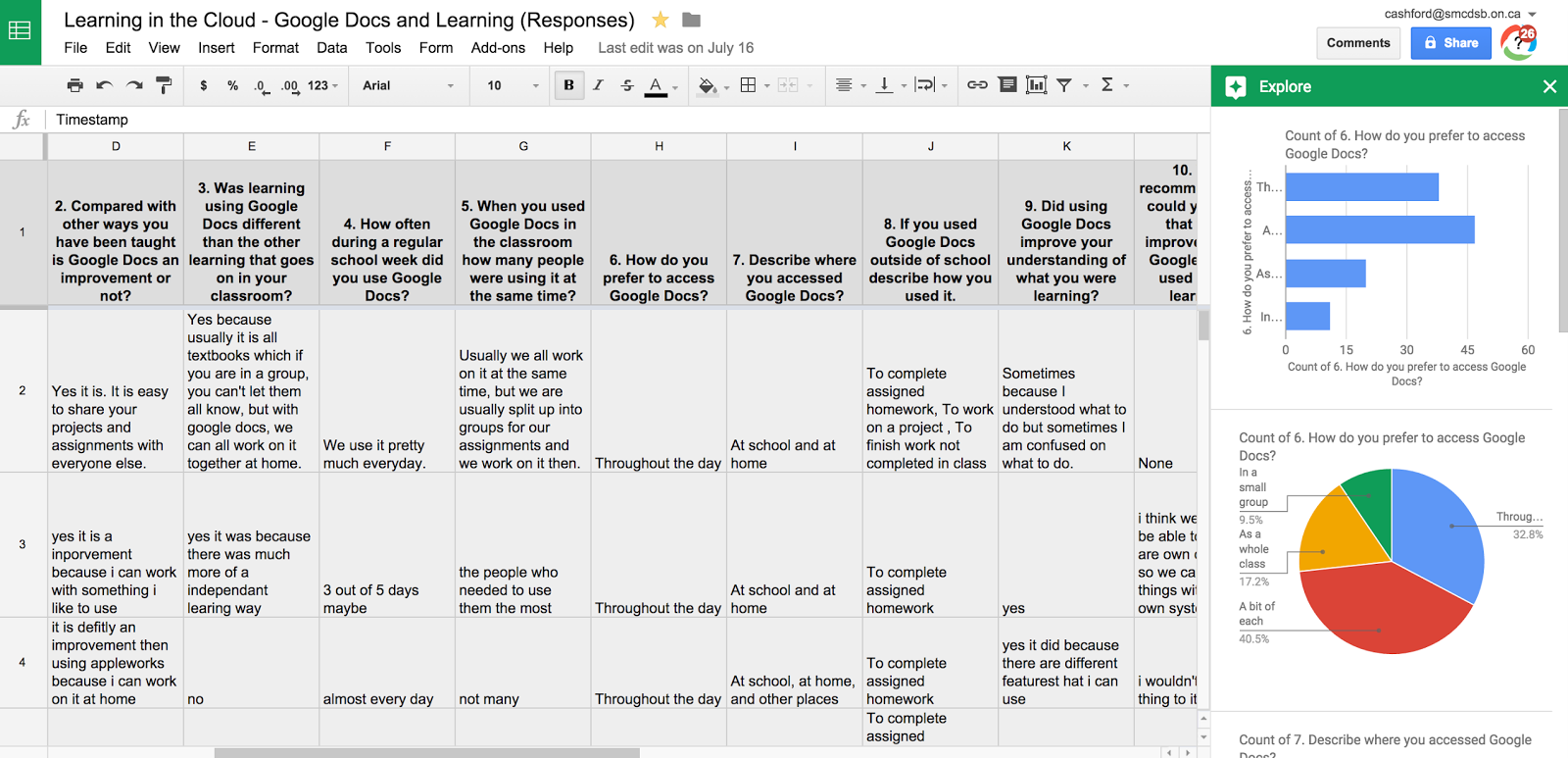The height and width of the screenshot is (758, 1568).
Task: Expand the filter views dropdown arrow
Action: (1086, 86)
